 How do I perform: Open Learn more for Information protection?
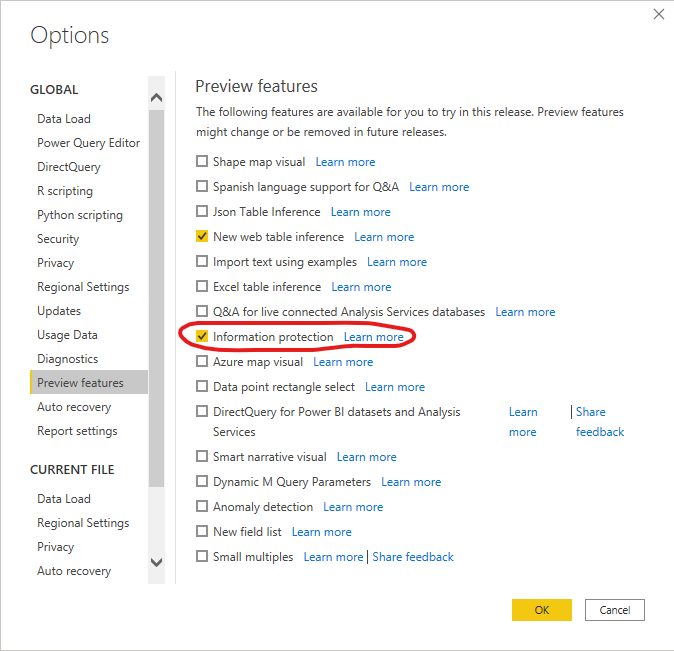click(374, 337)
